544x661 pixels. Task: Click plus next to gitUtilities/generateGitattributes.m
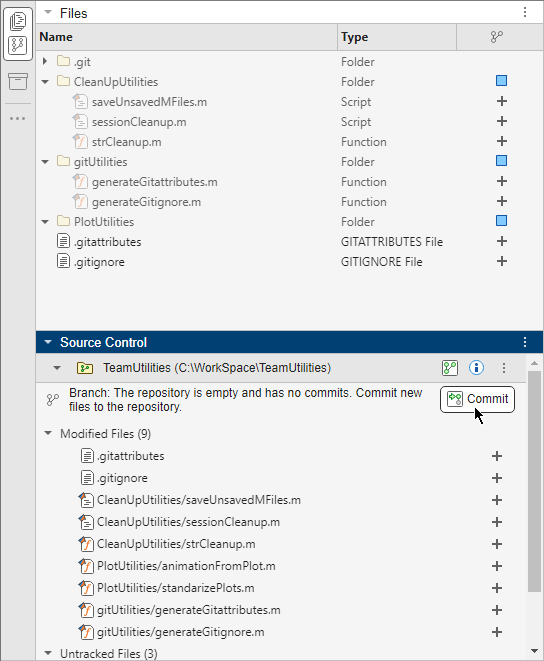tap(497, 610)
